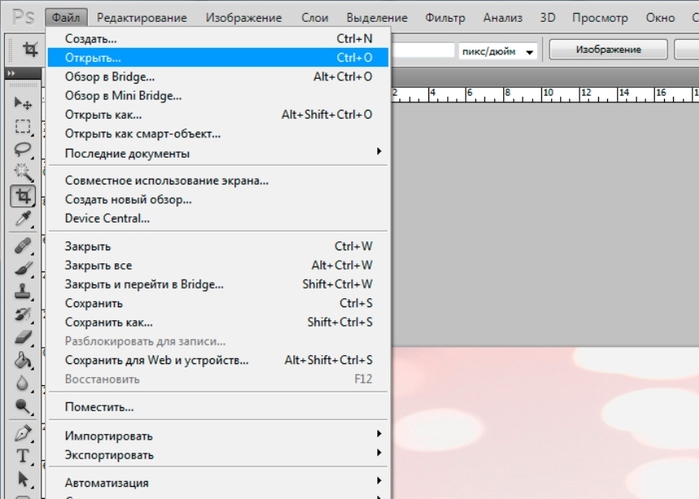Select the Magic Wand tool

[x=22, y=172]
